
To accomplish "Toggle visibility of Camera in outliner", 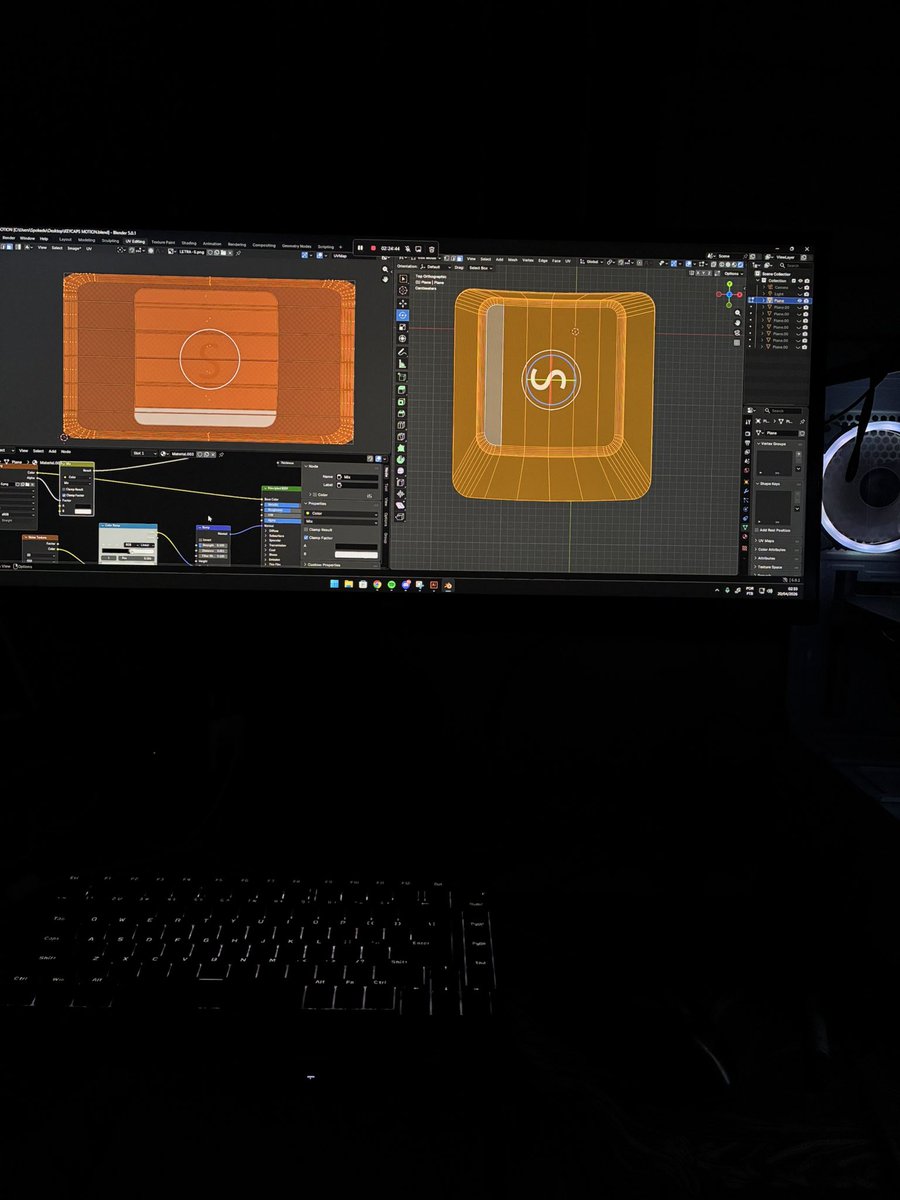I will click(800, 287).
